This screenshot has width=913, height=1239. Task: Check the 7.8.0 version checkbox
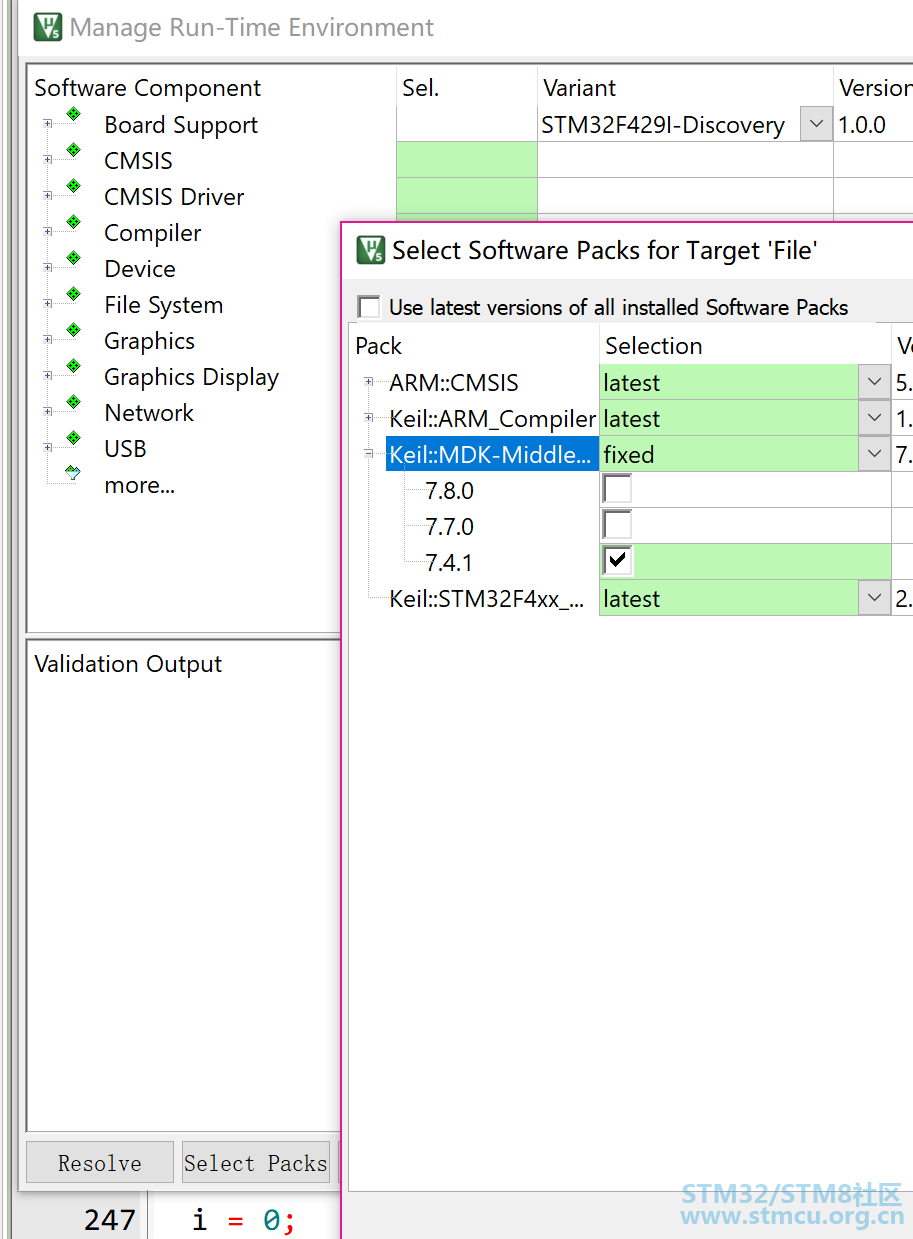tap(617, 490)
